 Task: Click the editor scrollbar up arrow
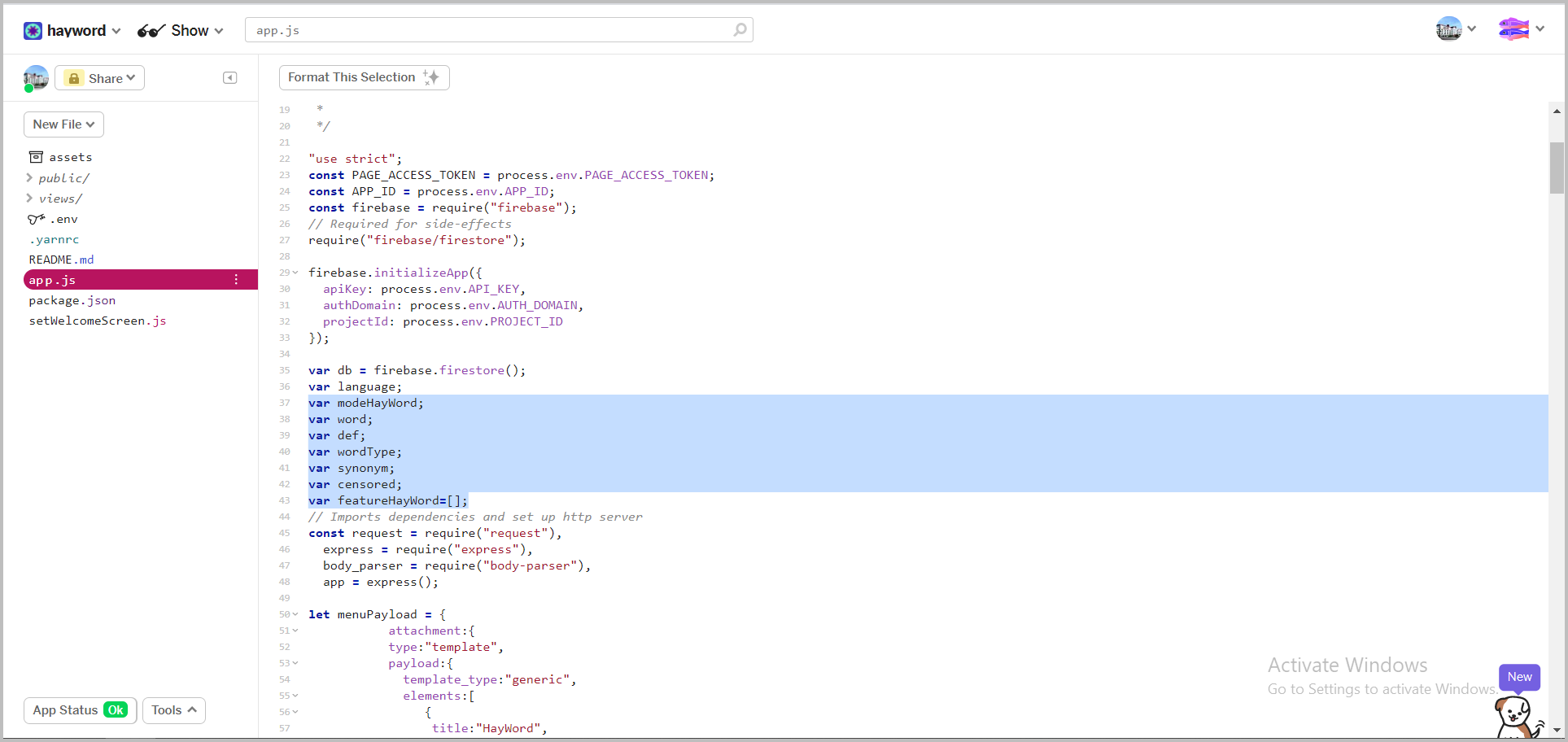tap(1557, 111)
